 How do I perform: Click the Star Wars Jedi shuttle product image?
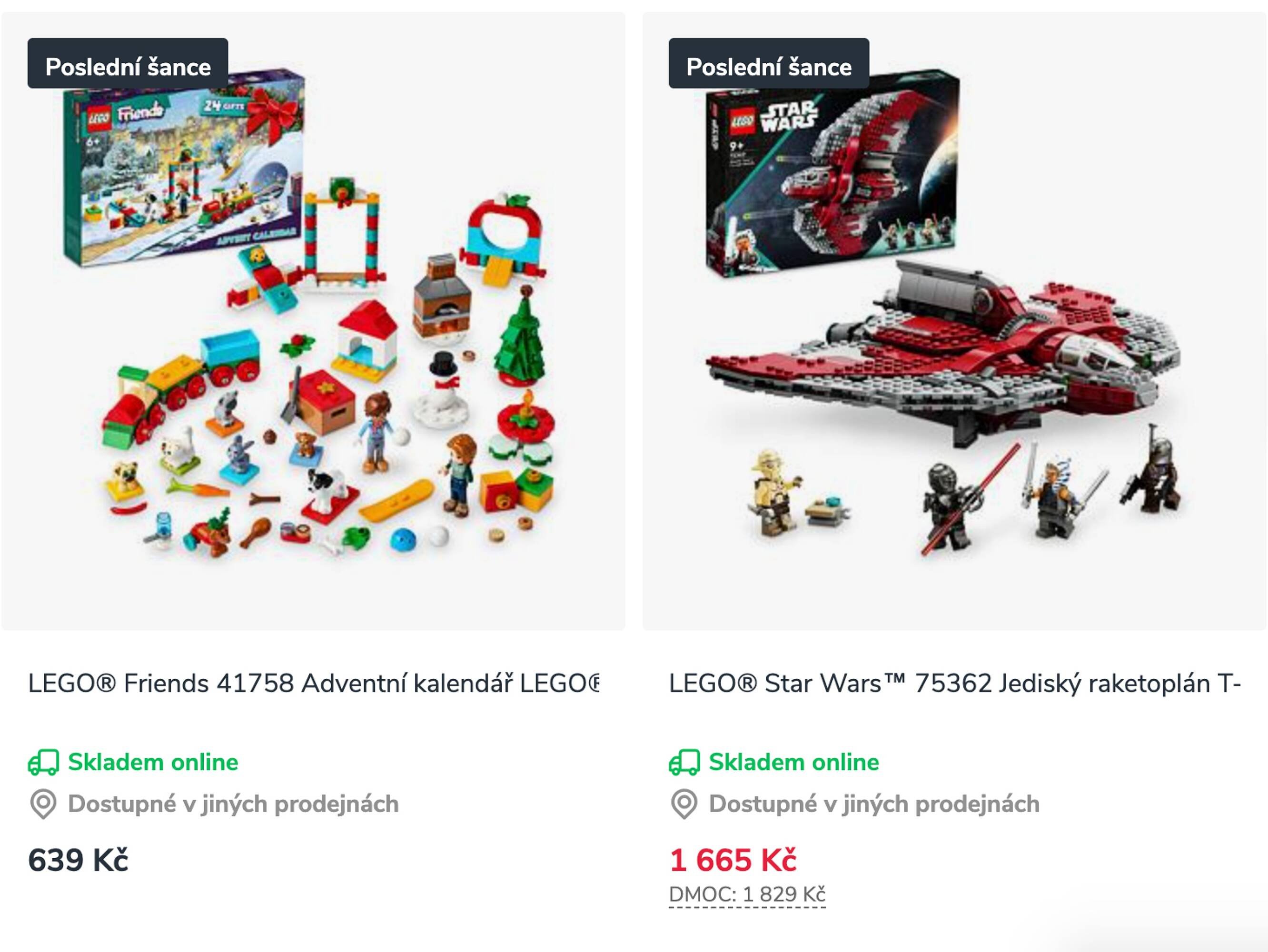click(x=954, y=321)
